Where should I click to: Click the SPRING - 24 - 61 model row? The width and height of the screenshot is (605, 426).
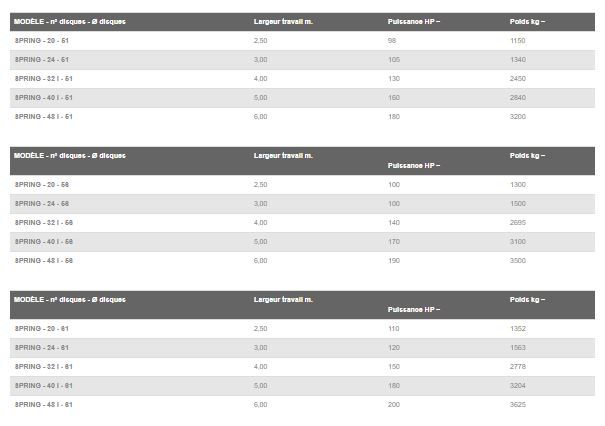[x=42, y=347]
